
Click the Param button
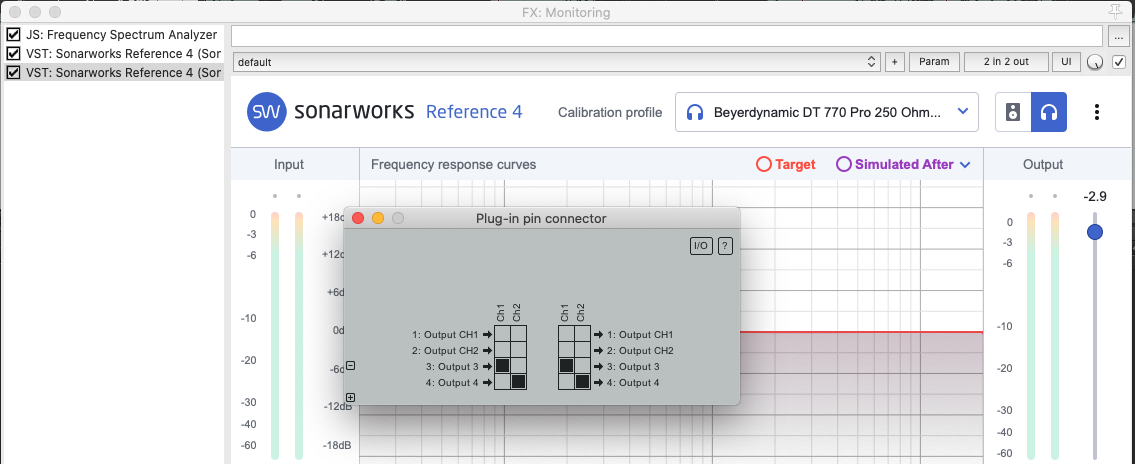point(934,62)
